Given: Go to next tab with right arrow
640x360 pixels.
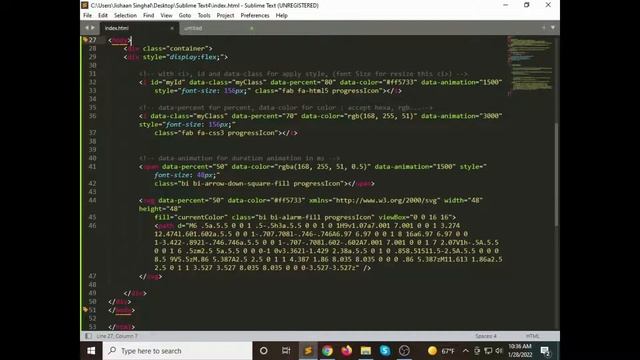Looking at the screenshot, I should click(x=93, y=28).
